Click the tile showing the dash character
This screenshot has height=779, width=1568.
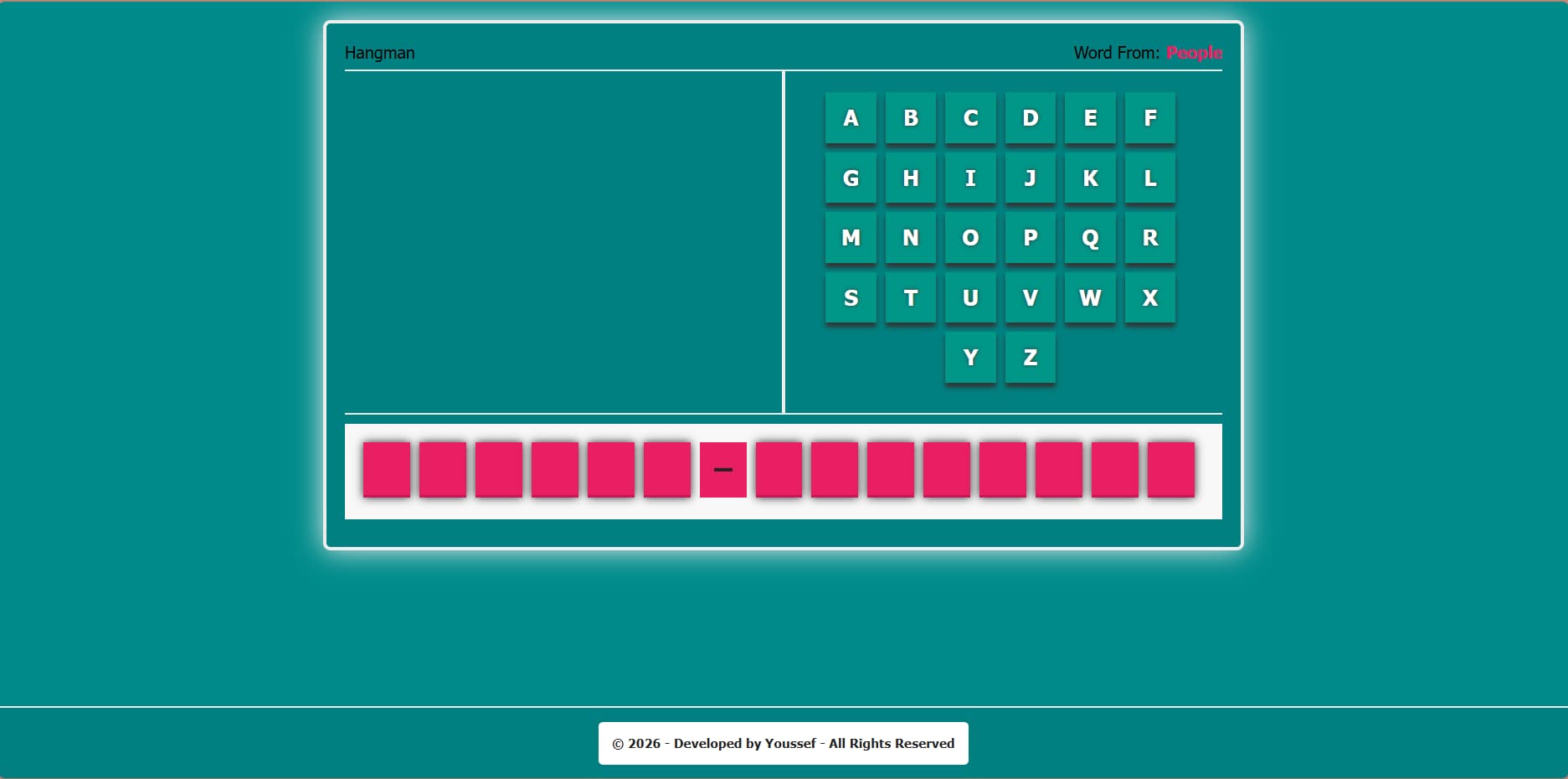coord(723,470)
